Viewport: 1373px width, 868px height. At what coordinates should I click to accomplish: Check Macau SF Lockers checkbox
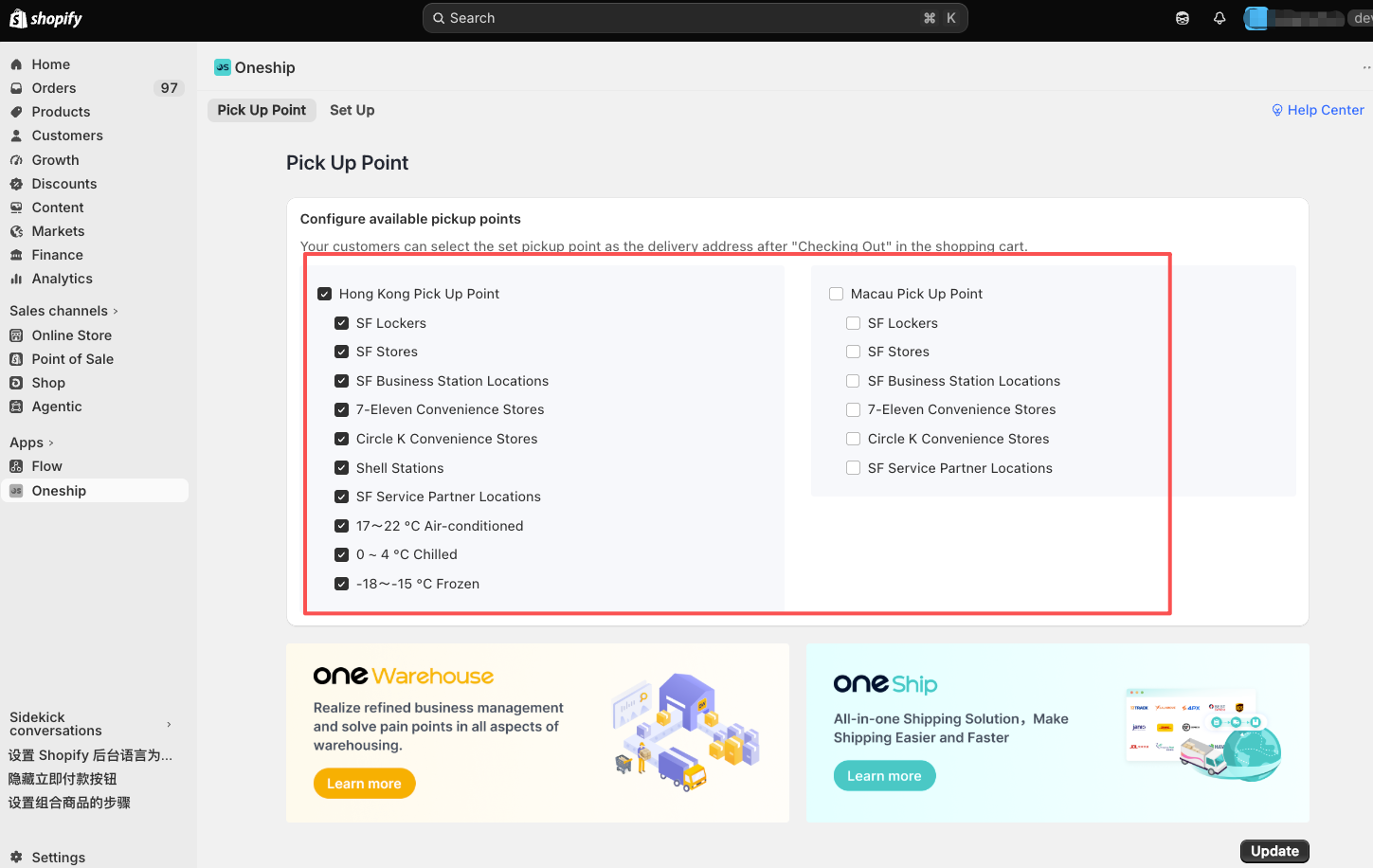853,323
